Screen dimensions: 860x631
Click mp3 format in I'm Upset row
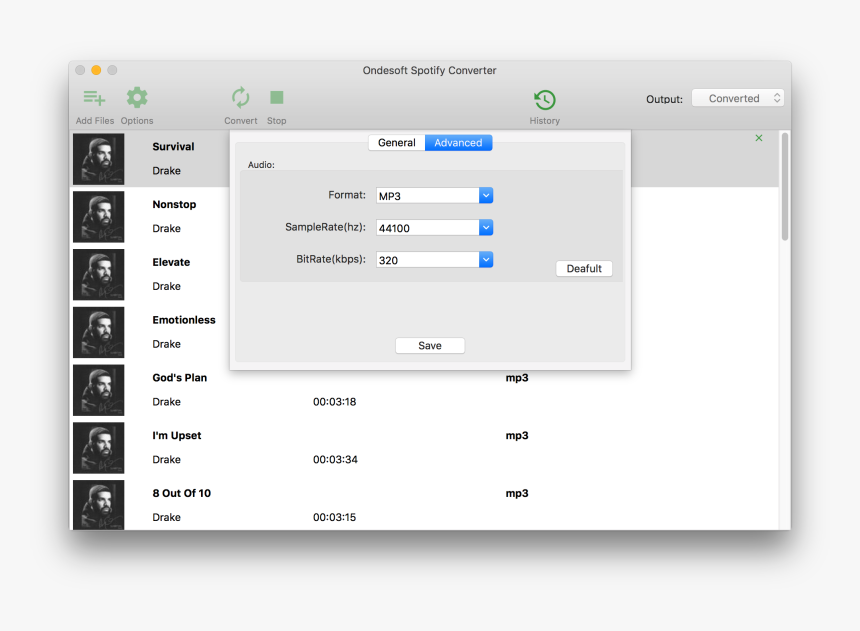tap(517, 436)
